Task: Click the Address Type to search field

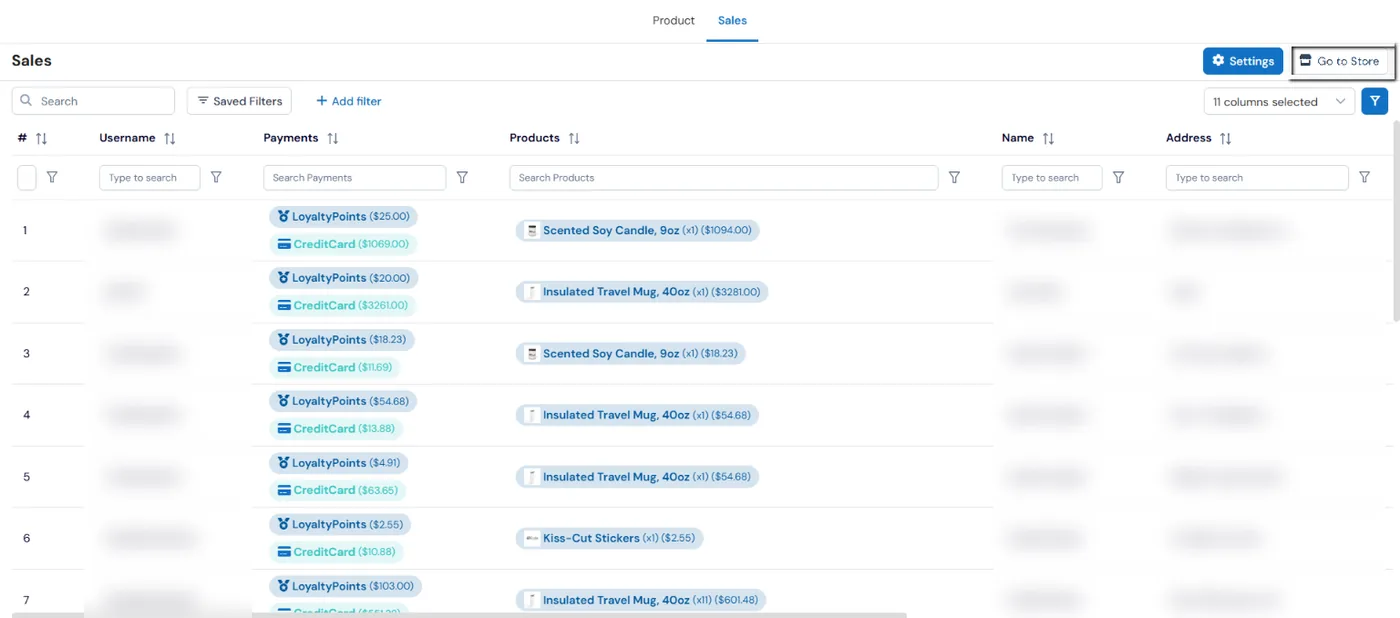Action: tap(1257, 178)
